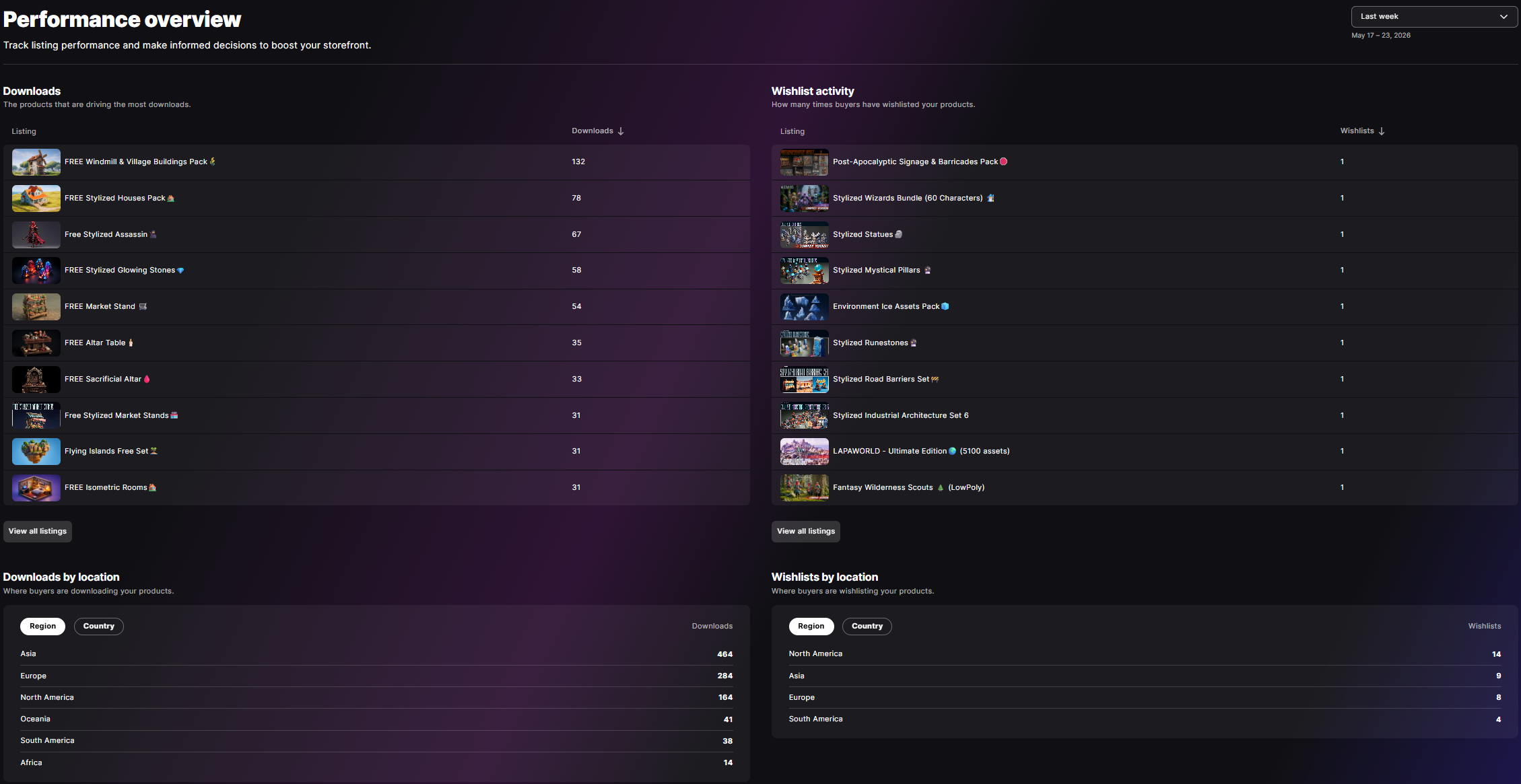
Task: Open Stylized Road Barriers Set thumbnail
Action: coord(805,380)
